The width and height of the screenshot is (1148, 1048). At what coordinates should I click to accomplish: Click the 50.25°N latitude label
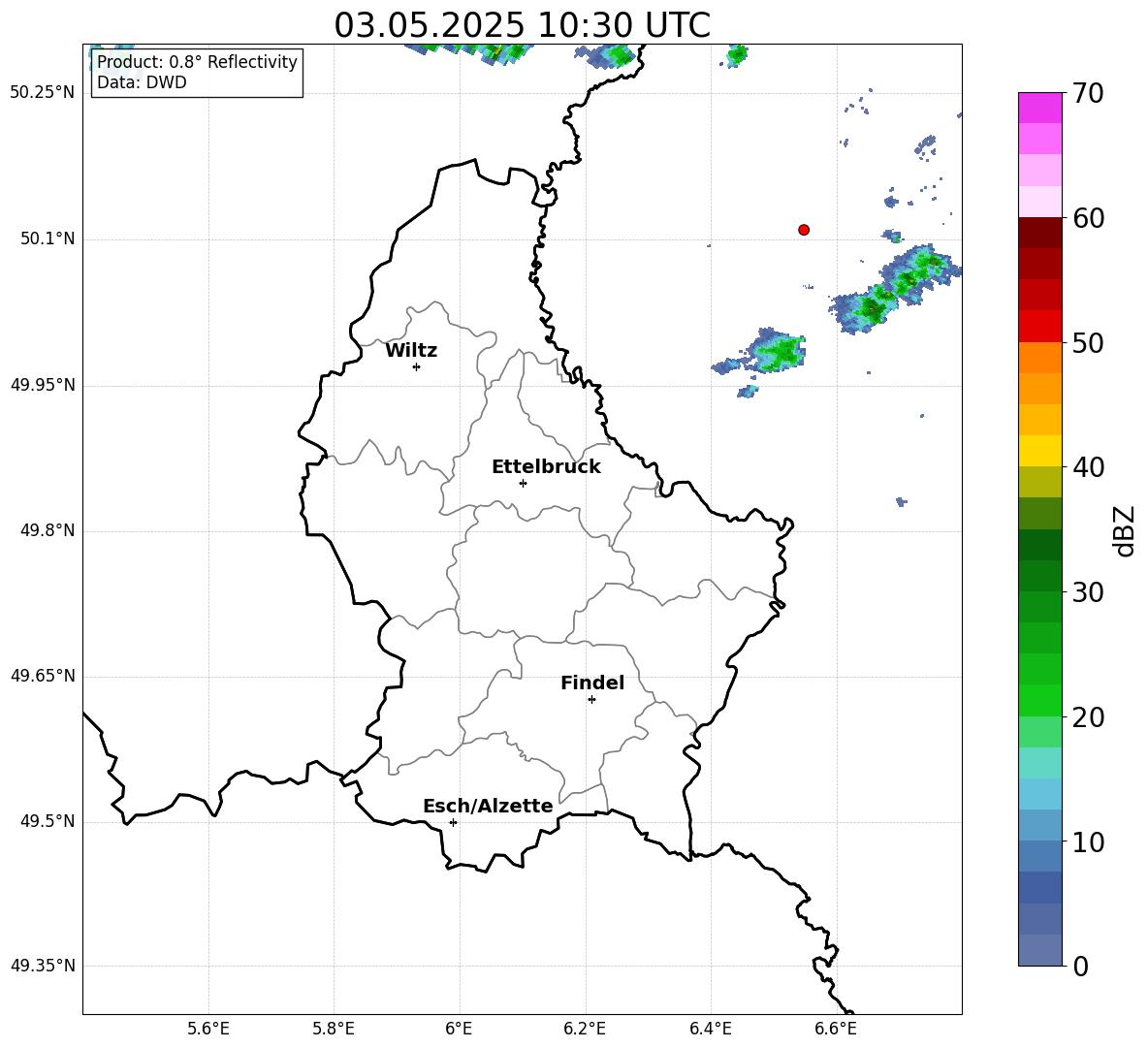(x=43, y=93)
